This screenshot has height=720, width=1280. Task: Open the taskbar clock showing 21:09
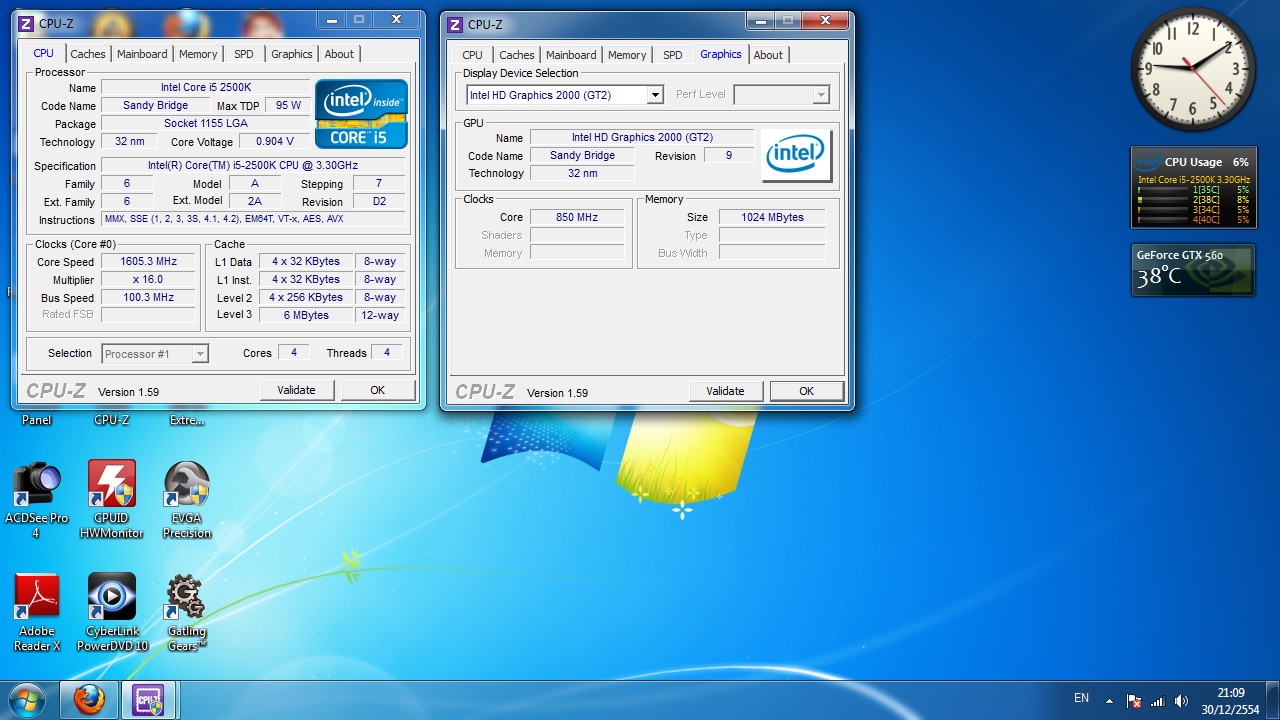[1230, 701]
